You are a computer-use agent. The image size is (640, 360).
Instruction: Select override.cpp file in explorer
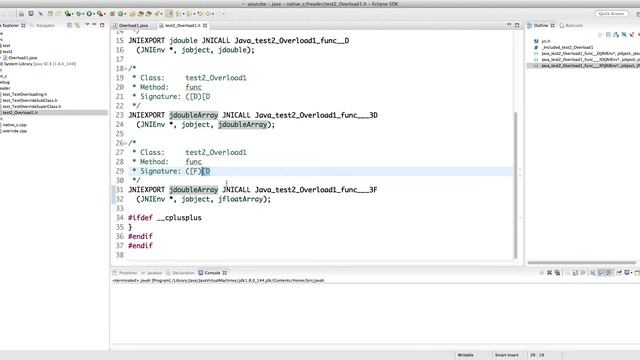pos(15,131)
